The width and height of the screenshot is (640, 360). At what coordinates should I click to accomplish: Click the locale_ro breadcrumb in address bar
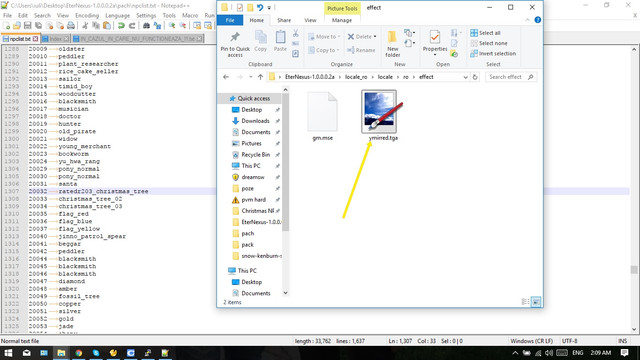356,77
